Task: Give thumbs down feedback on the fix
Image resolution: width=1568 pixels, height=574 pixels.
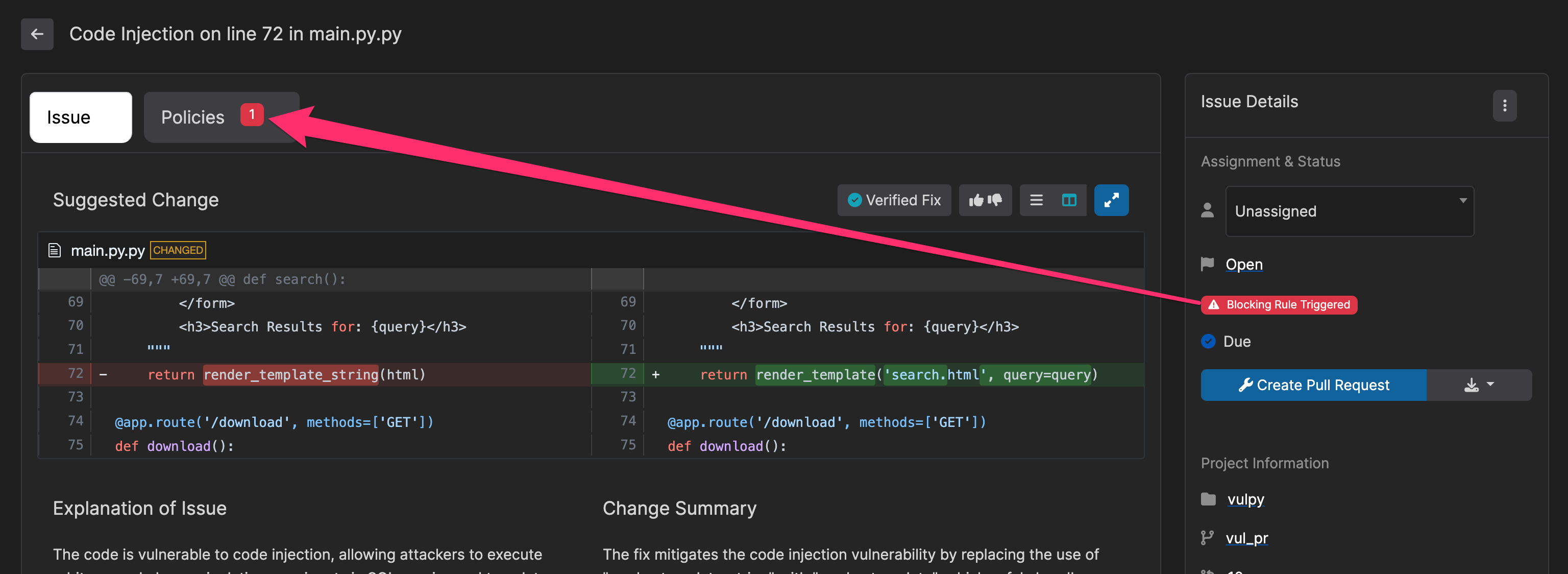Action: tap(995, 200)
